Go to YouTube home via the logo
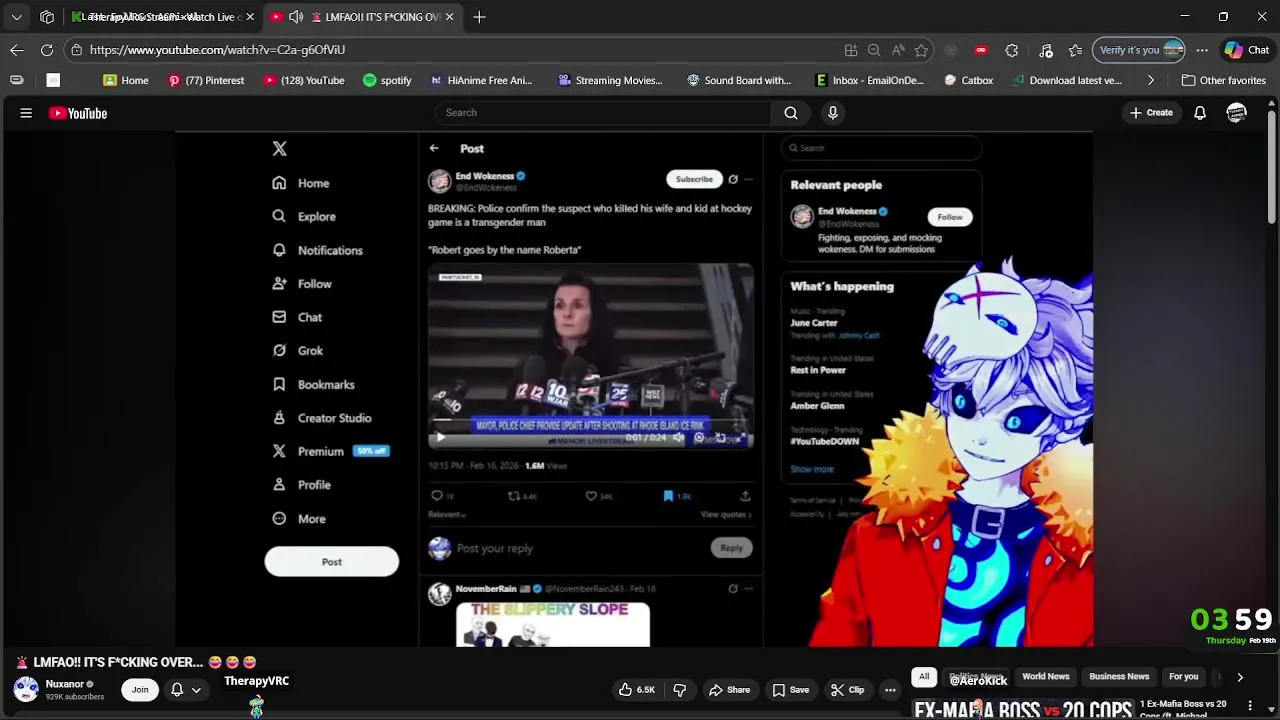1280x720 pixels. (78, 113)
